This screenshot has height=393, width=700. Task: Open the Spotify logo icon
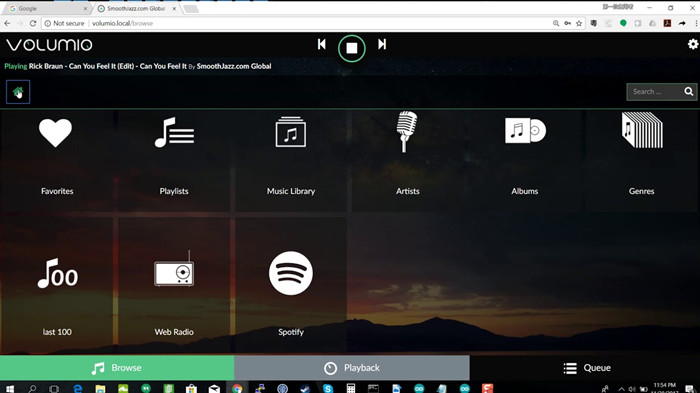click(x=291, y=273)
